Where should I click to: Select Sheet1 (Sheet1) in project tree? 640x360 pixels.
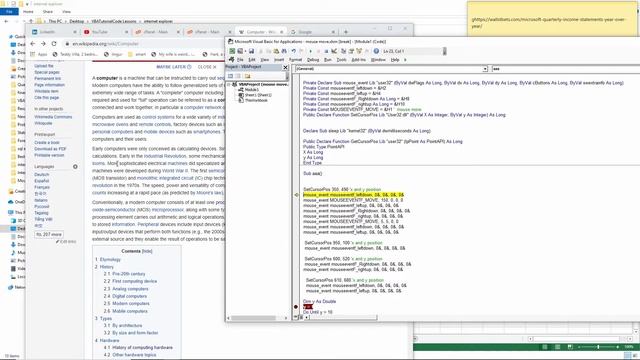(x=258, y=95)
